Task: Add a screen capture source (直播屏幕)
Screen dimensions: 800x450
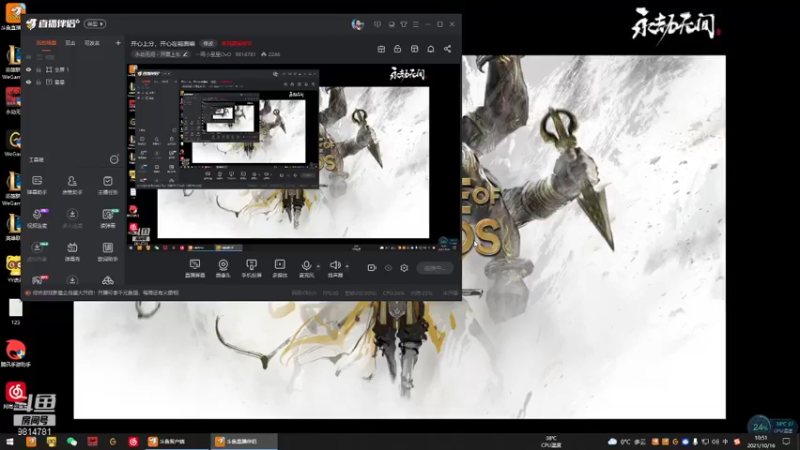Action: 195,268
